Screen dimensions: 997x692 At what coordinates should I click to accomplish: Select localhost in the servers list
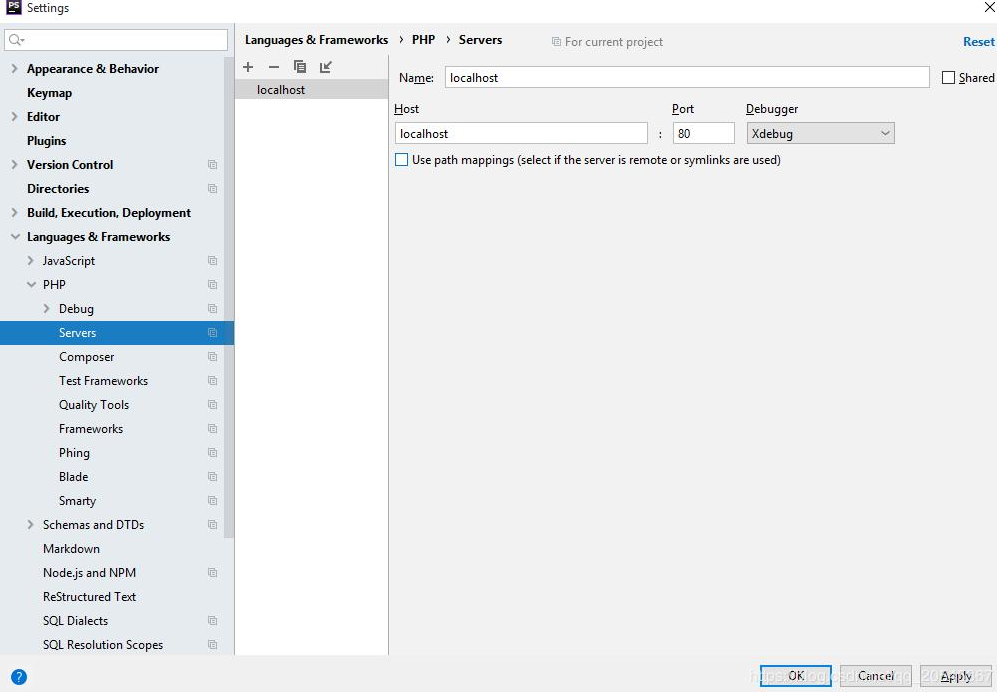(x=312, y=90)
